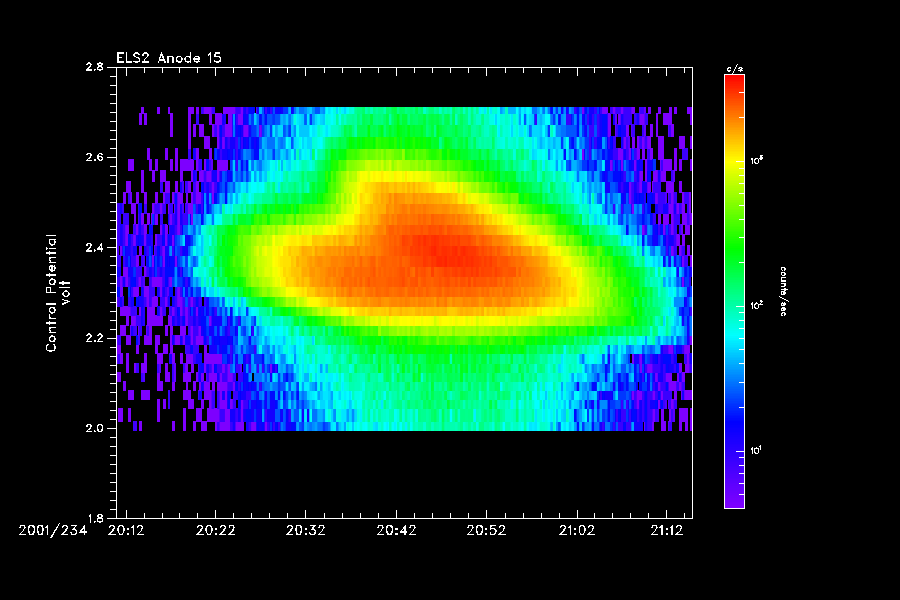This screenshot has width=900, height=600.
Task: Click the date label '2001/234'
Action: click(x=53, y=530)
